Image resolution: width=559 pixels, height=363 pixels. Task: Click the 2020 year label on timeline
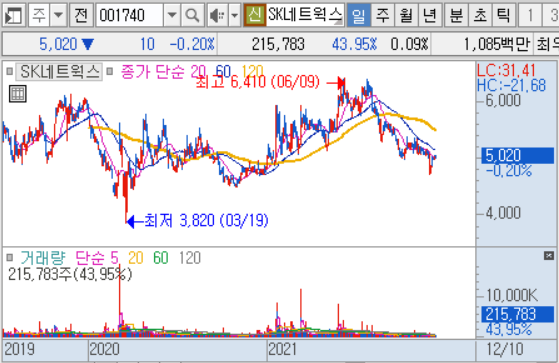click(104, 349)
